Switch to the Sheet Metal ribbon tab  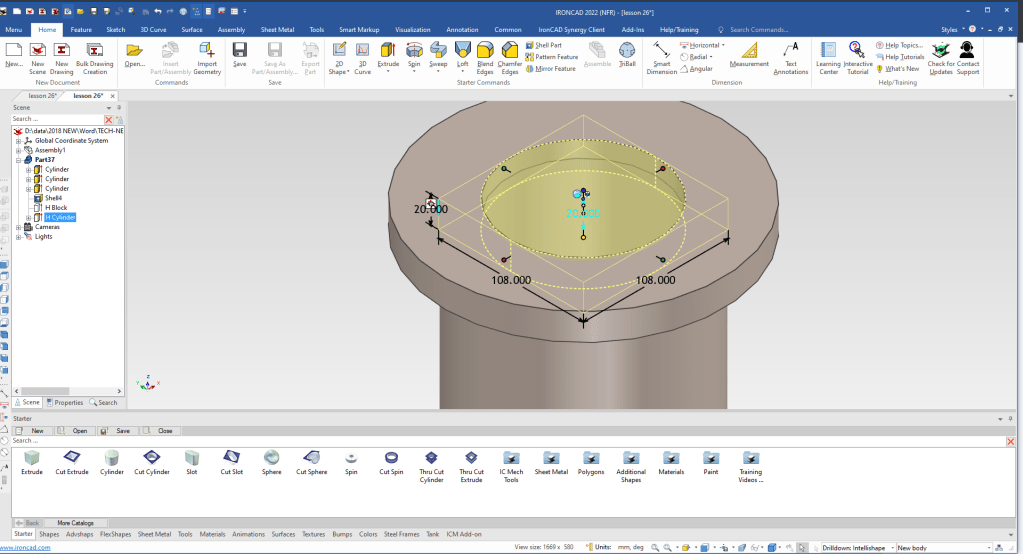pos(278,30)
